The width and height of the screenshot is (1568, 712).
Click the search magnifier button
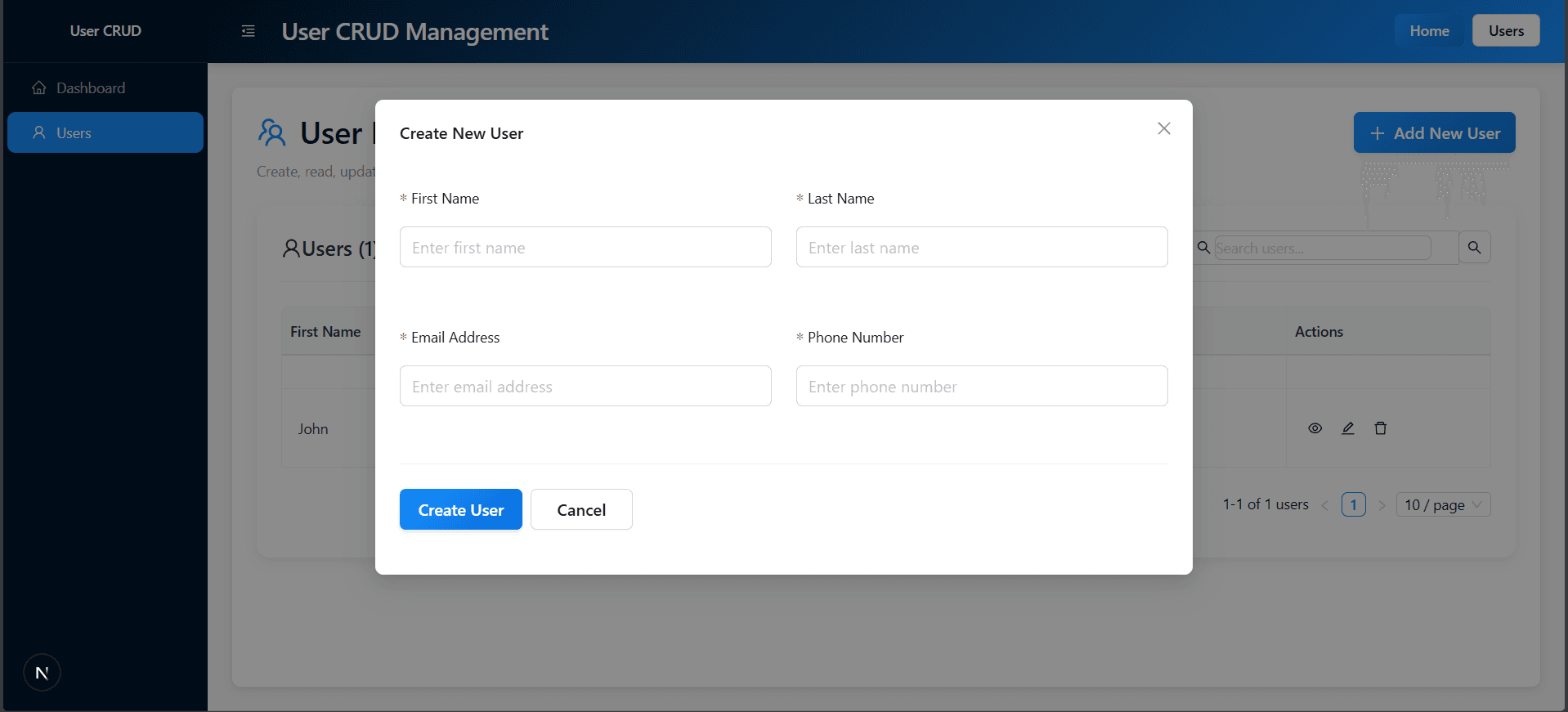point(1474,248)
